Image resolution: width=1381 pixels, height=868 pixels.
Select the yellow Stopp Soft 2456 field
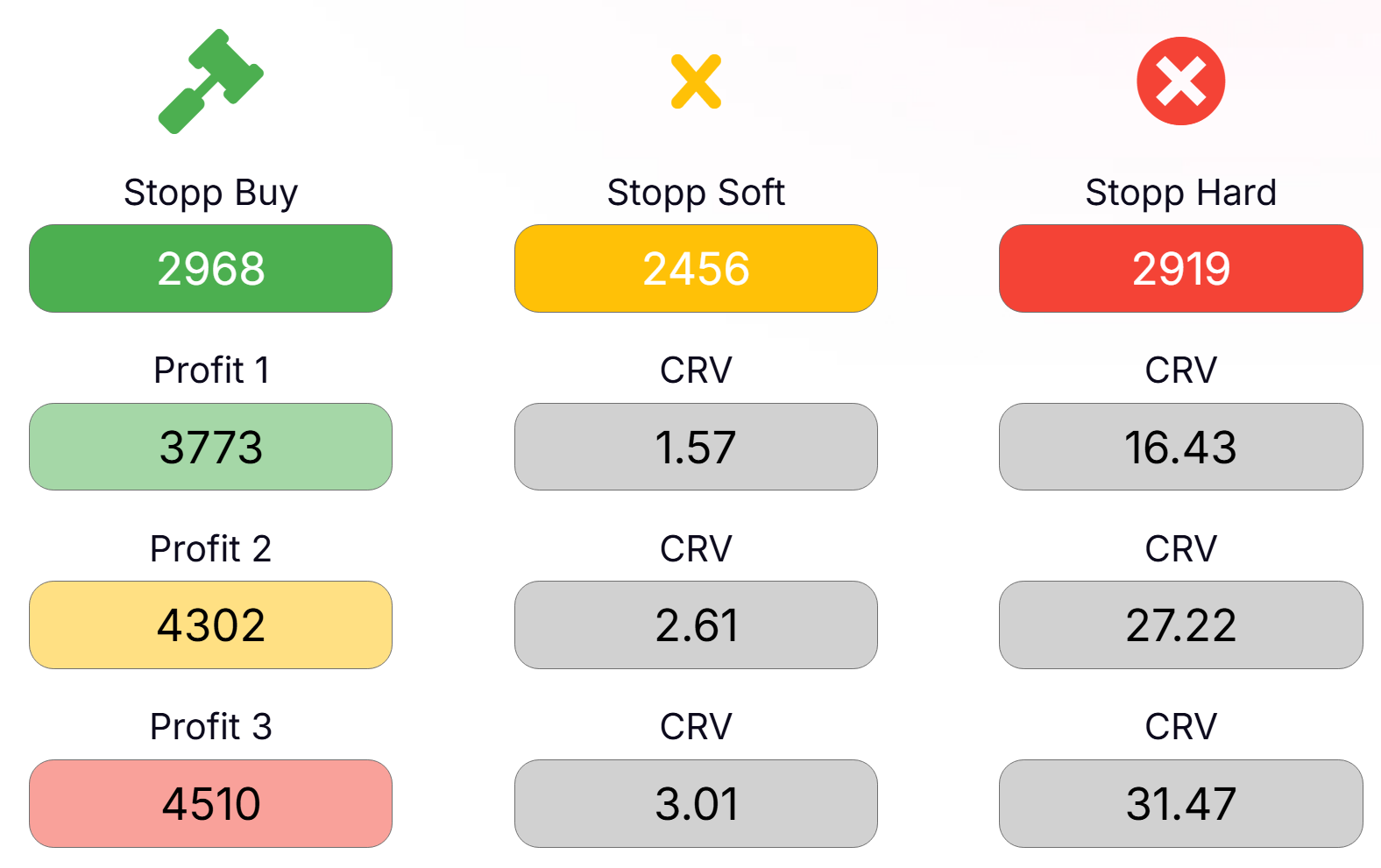[x=696, y=269]
